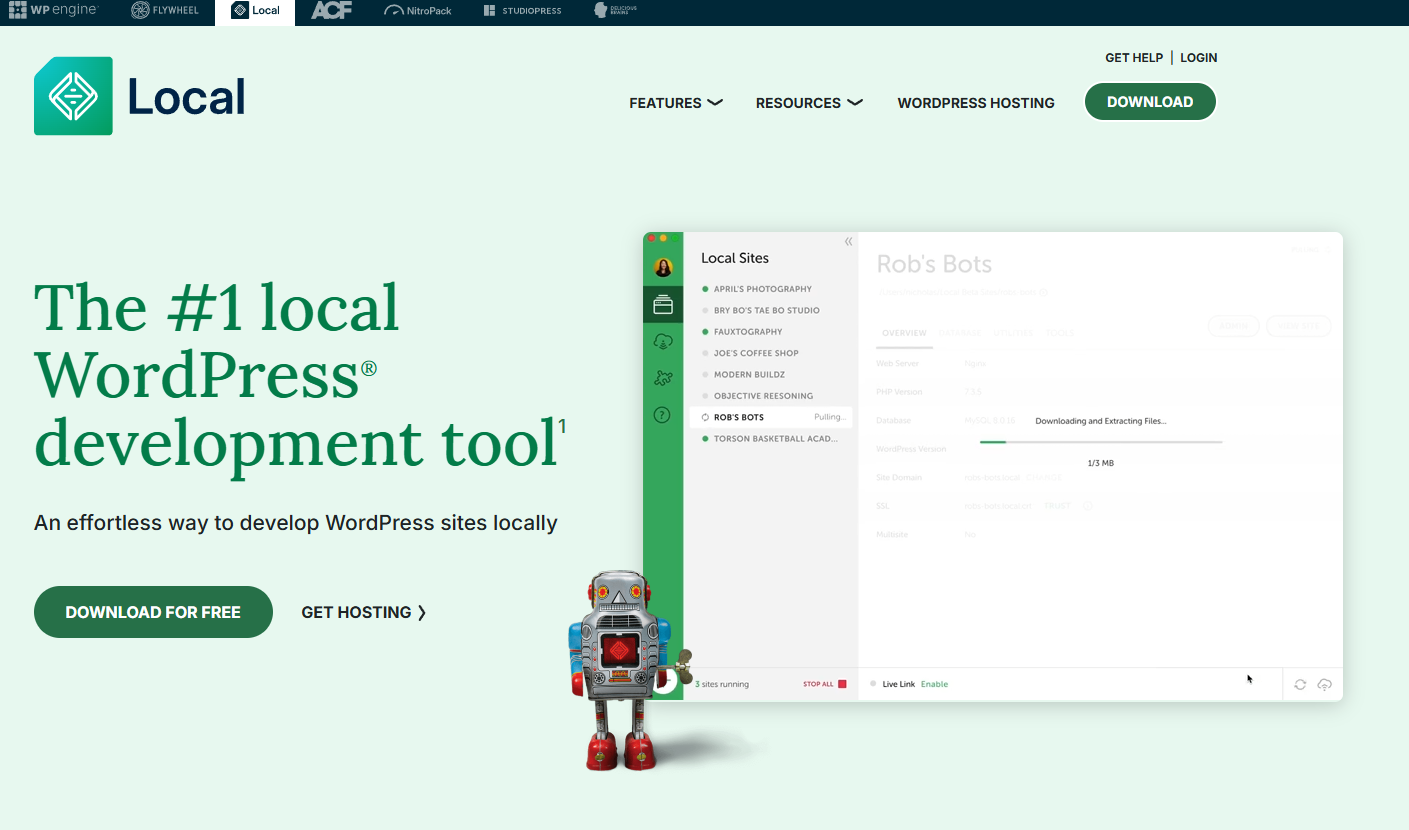Viewport: 1409px width, 830px height.
Task: Click the download progress bar
Action: point(1100,441)
